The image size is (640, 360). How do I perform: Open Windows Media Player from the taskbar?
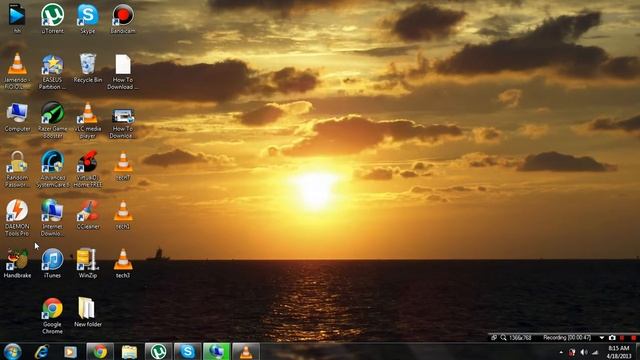coord(70,351)
